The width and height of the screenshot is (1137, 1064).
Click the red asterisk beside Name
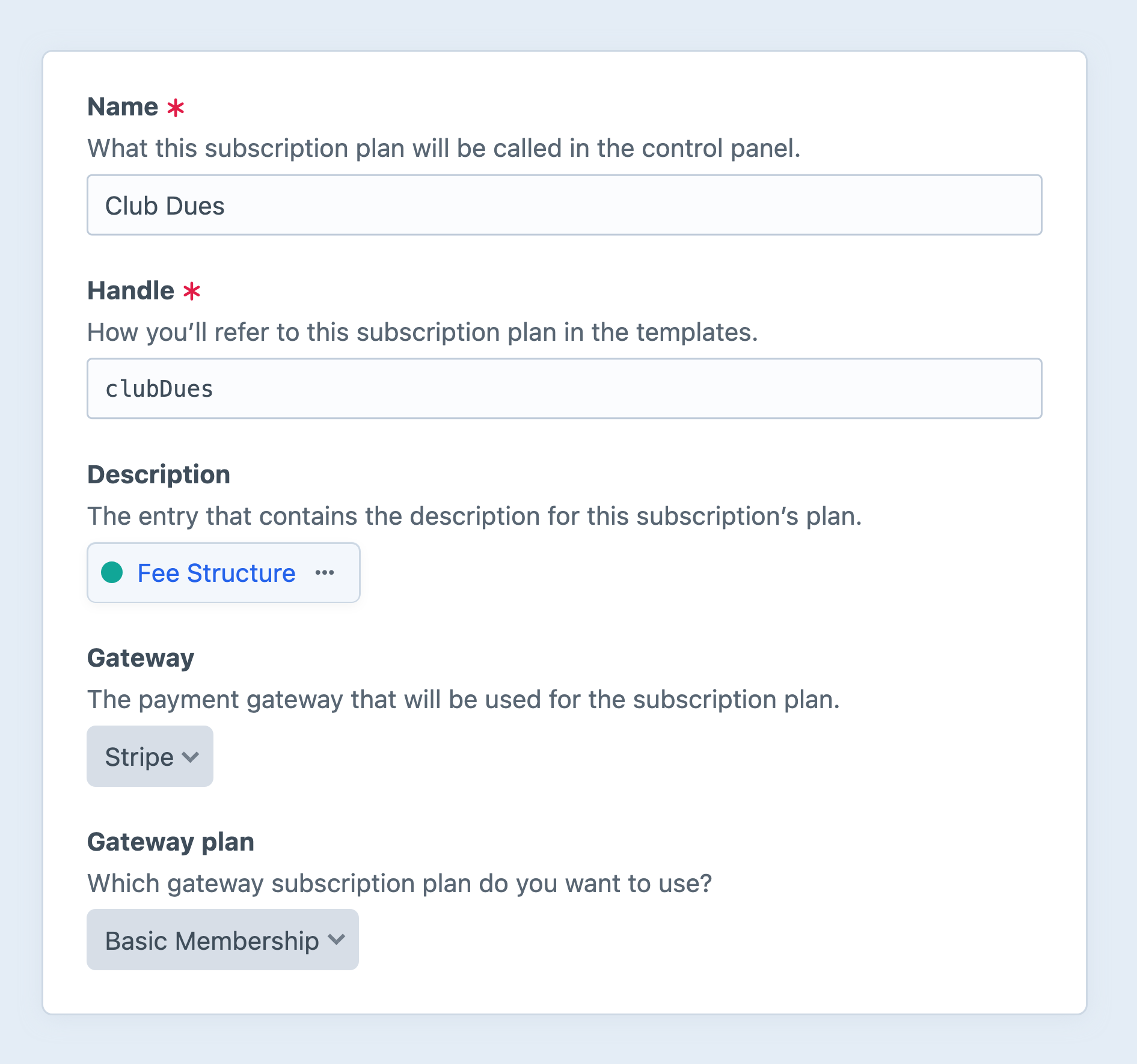coord(176,107)
